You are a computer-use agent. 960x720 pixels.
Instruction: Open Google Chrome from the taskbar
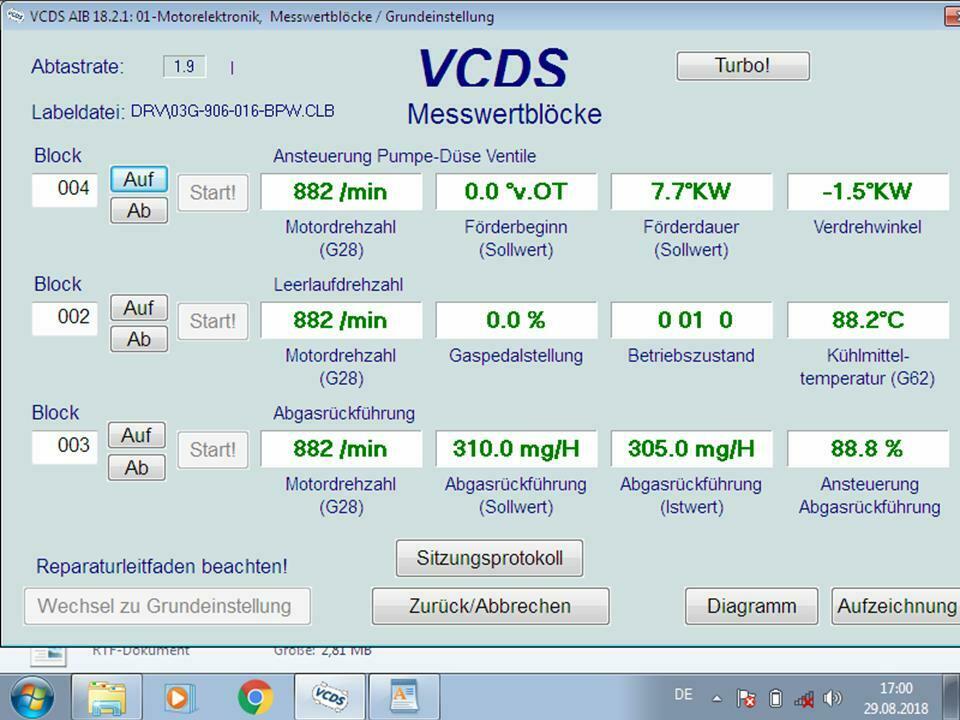coord(255,697)
